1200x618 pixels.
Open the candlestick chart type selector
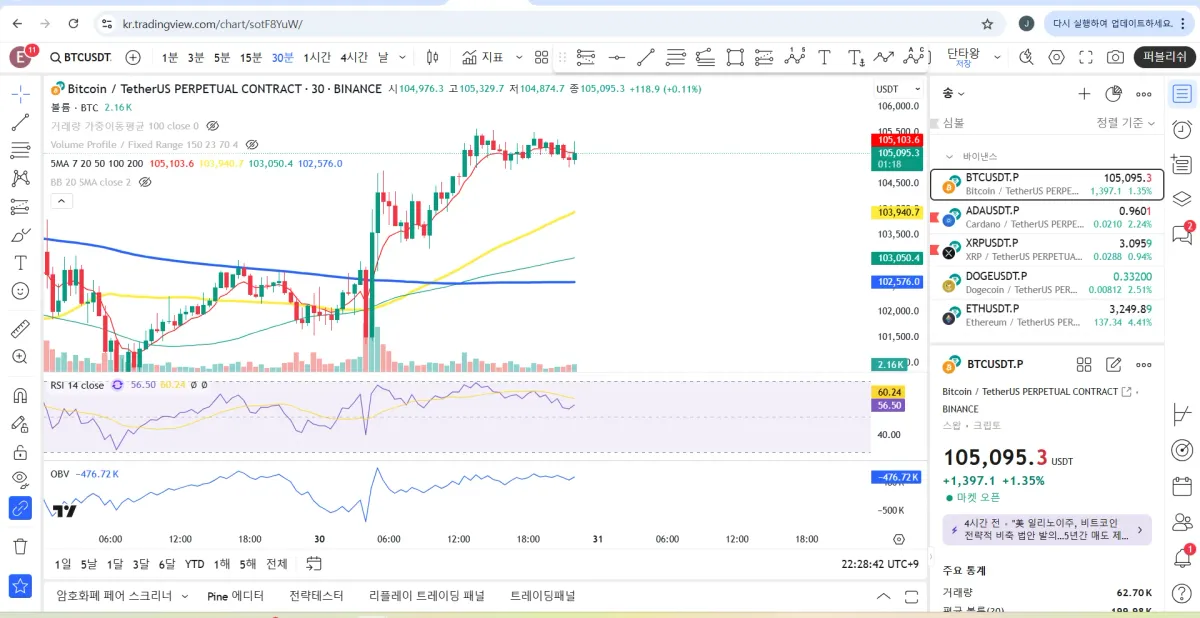point(432,57)
